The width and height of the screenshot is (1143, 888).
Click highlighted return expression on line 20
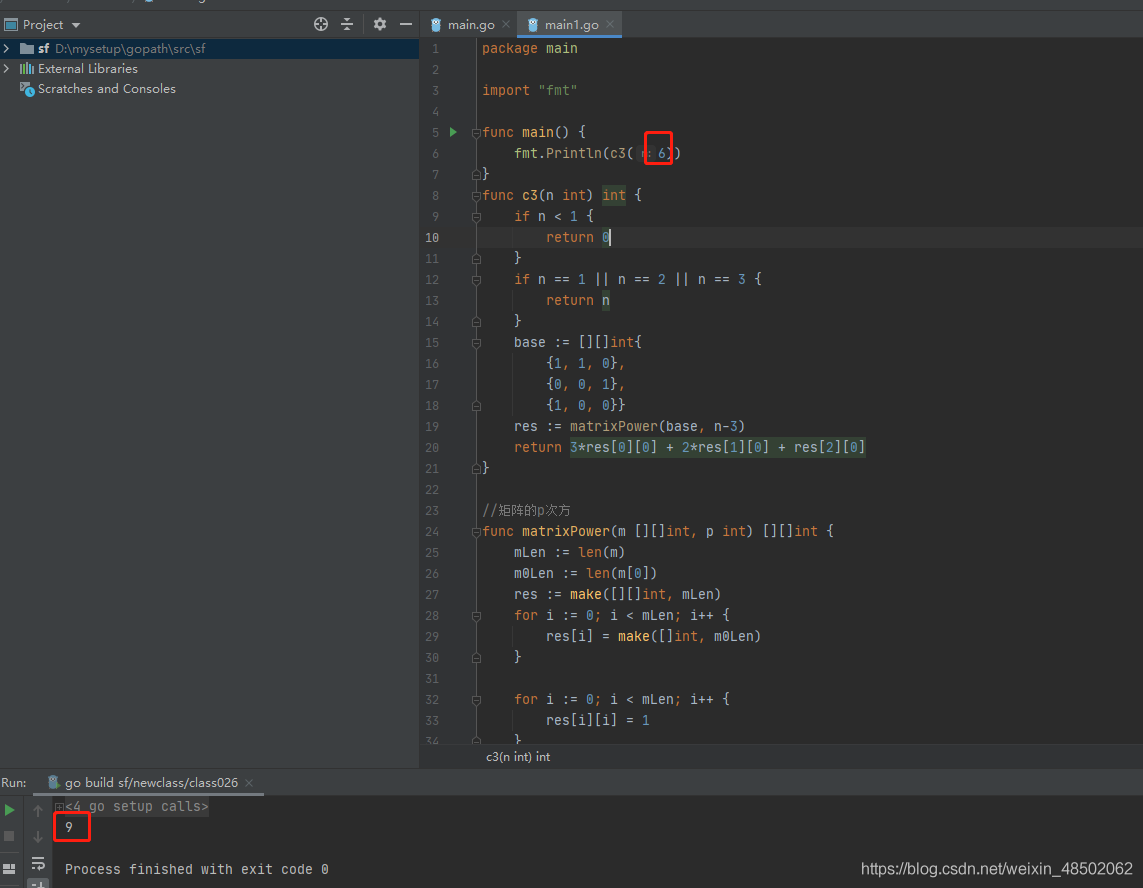coord(717,447)
